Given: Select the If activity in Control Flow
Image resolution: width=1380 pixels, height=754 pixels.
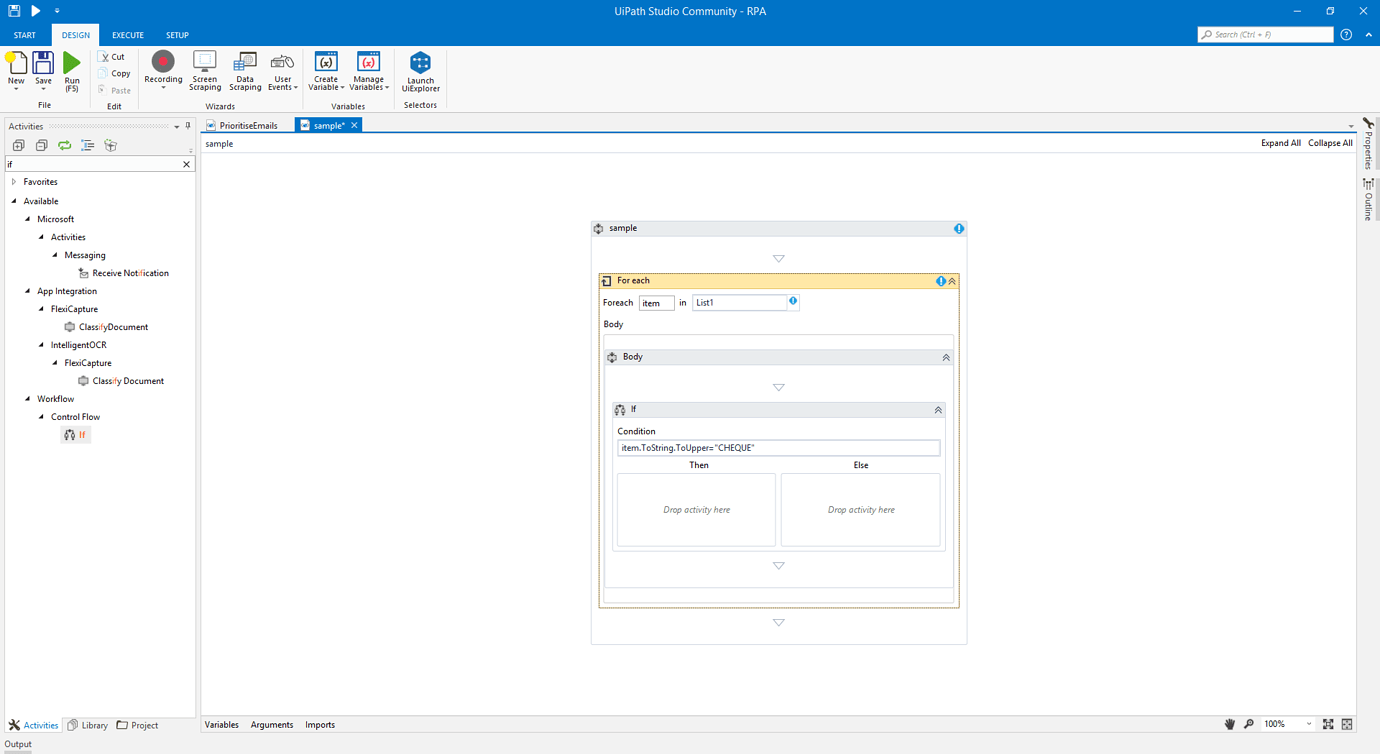Looking at the screenshot, I should point(76,435).
